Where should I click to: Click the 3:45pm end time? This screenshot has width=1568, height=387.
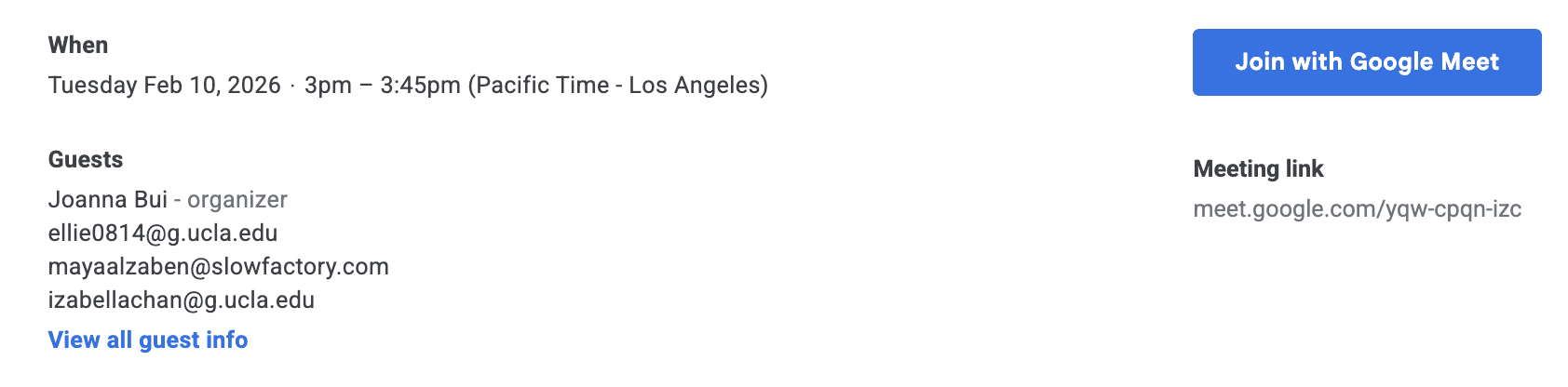[x=420, y=86]
